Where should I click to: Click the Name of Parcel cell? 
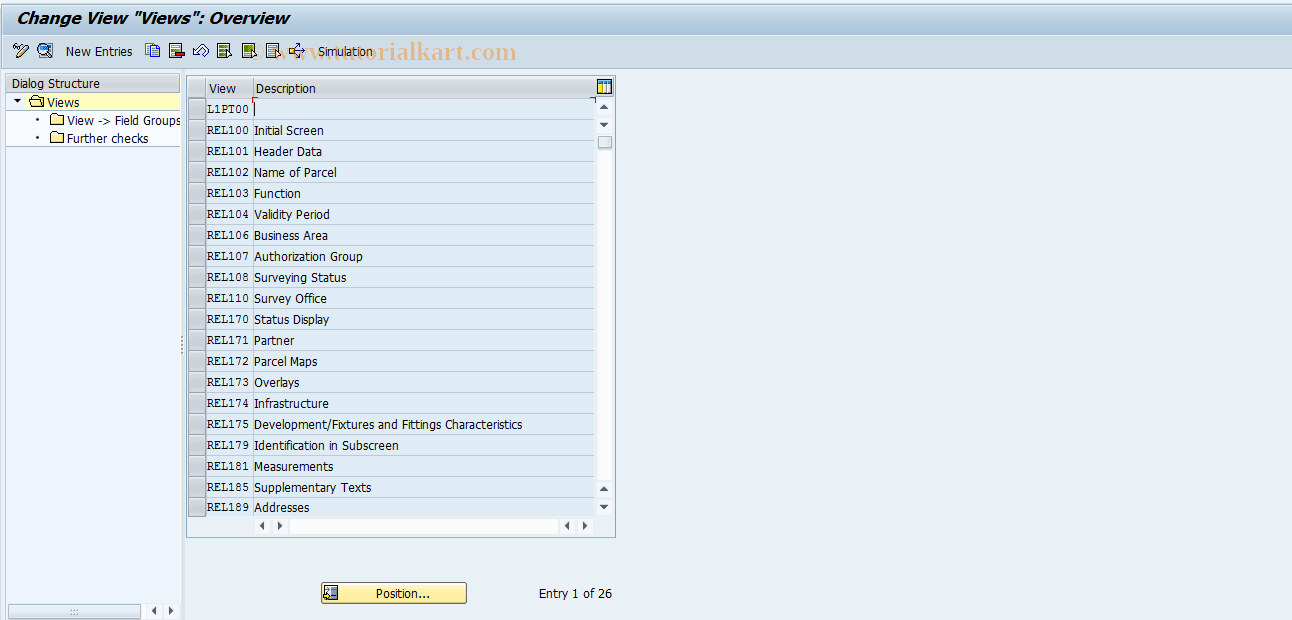pyautogui.click(x=423, y=172)
